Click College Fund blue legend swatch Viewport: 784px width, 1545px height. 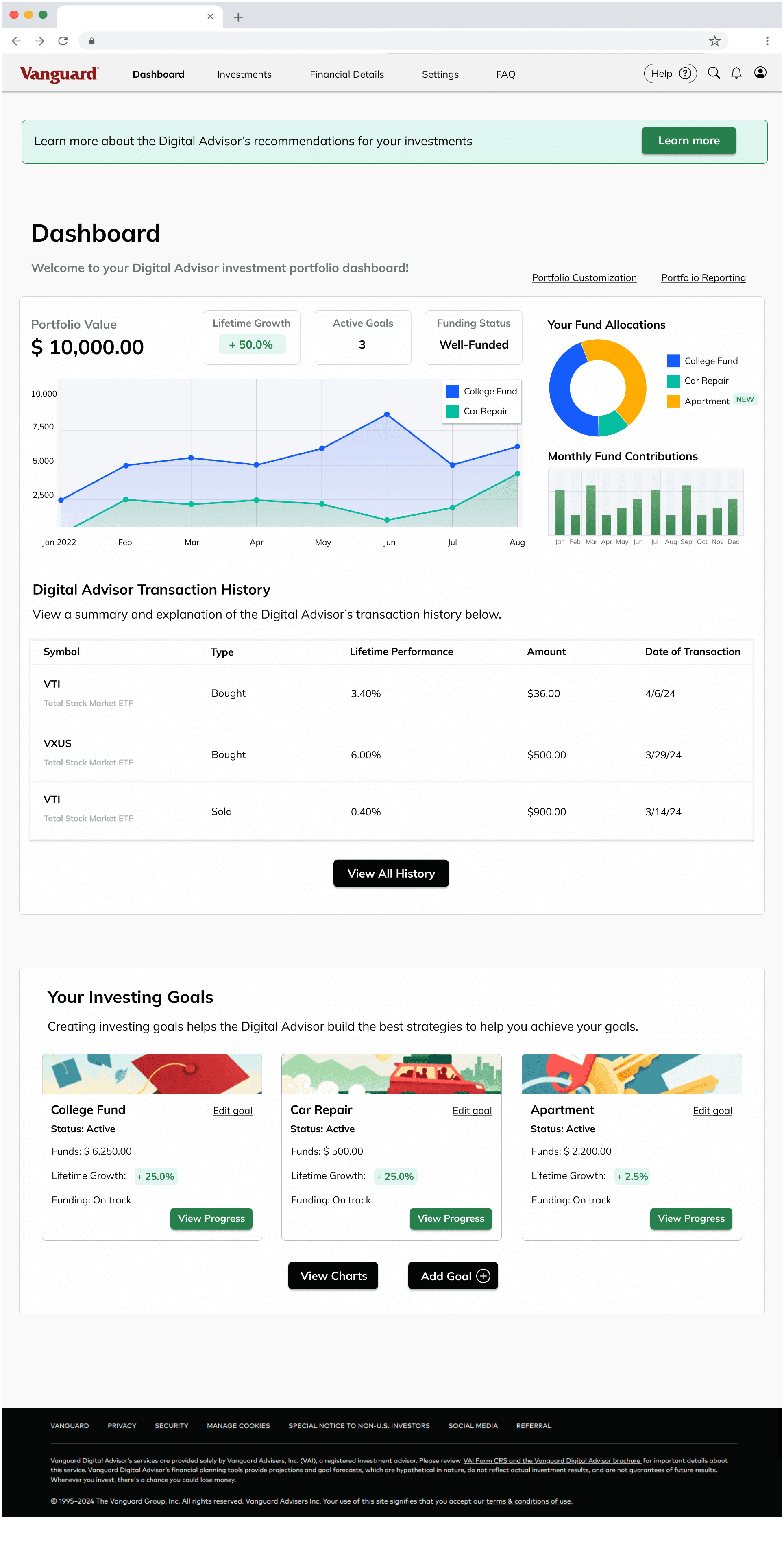673,360
